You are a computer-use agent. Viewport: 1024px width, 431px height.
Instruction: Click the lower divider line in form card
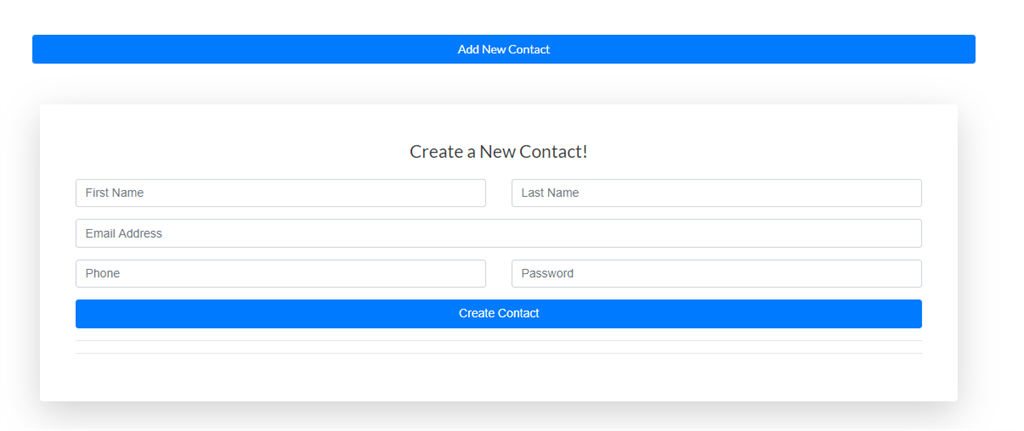[x=498, y=353]
